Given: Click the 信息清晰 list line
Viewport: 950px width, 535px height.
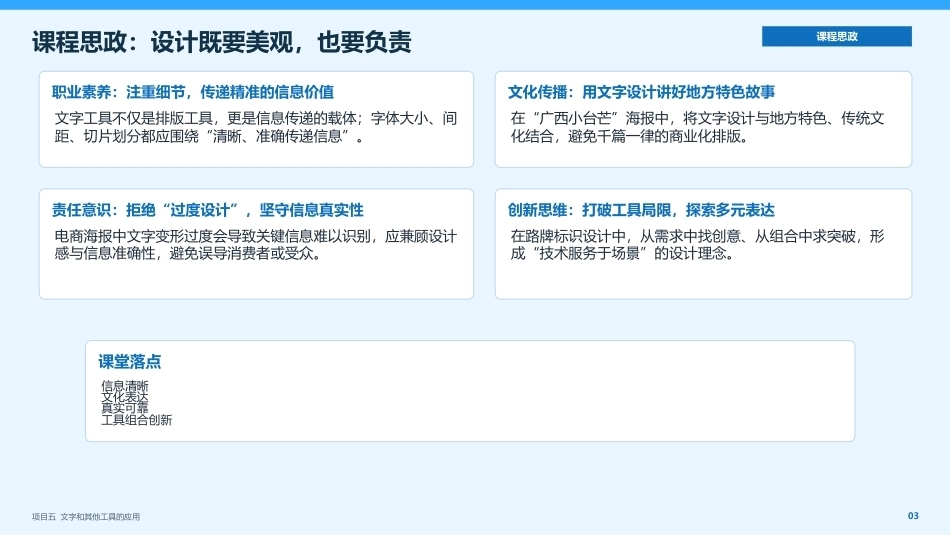Looking at the screenshot, I should 124,385.
